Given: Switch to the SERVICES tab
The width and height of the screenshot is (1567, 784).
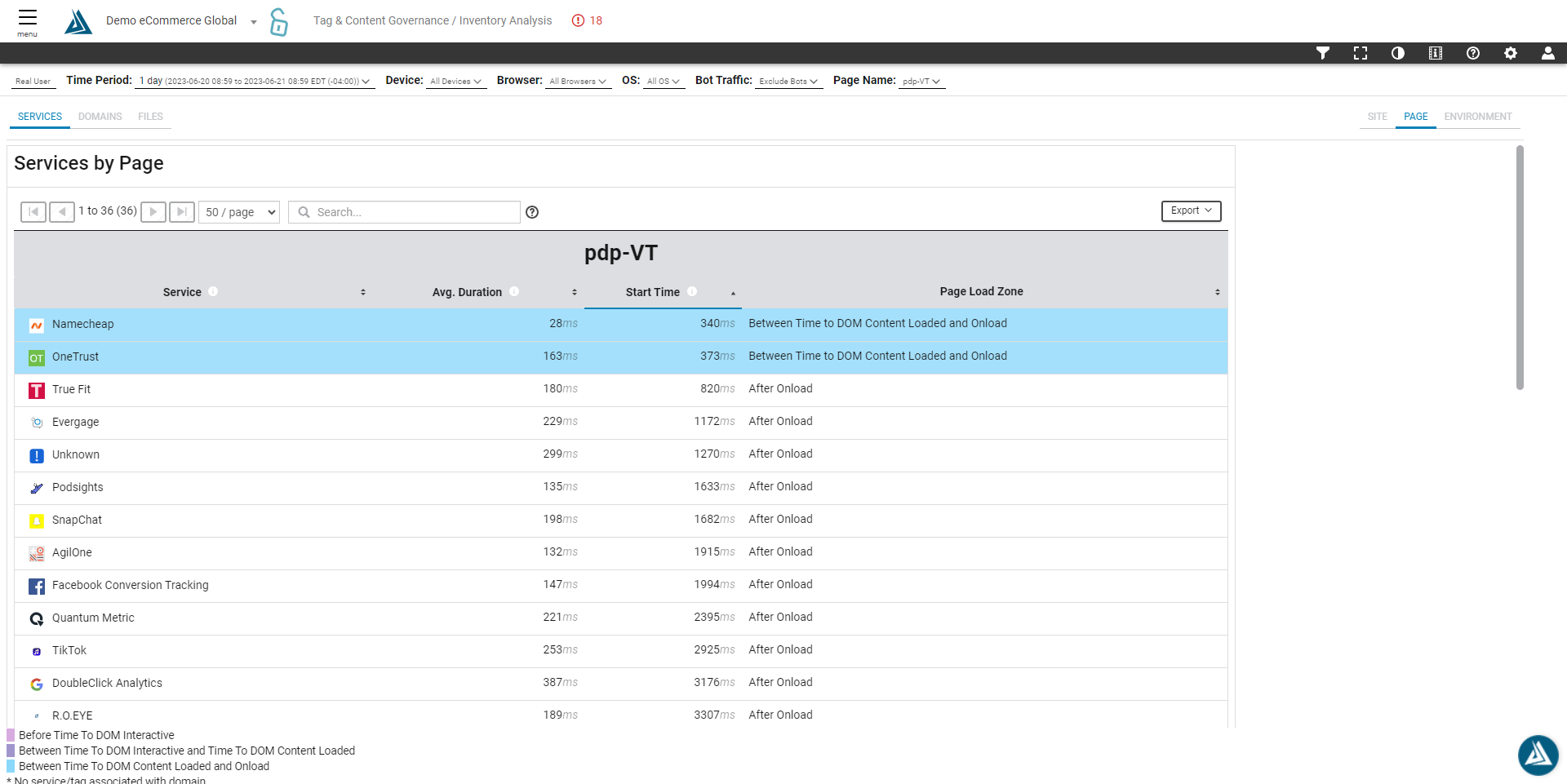Looking at the screenshot, I should pyautogui.click(x=40, y=117).
